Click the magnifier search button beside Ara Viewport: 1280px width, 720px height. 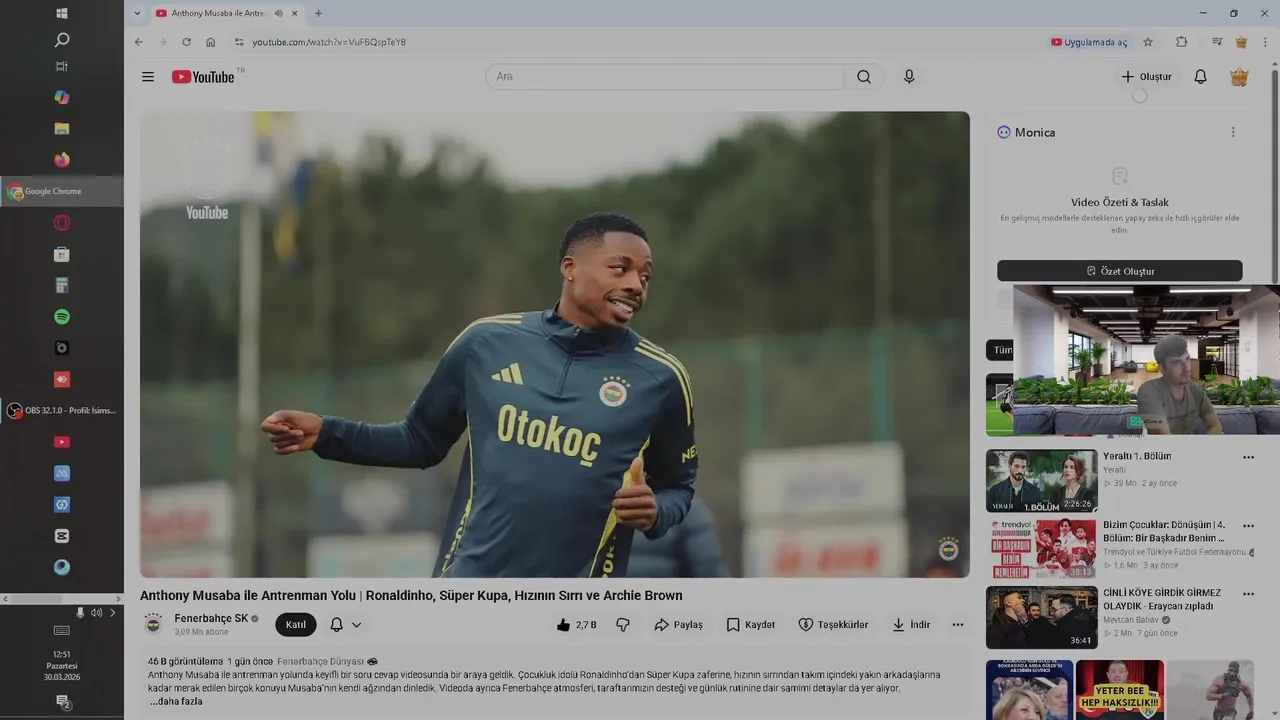coord(864,77)
